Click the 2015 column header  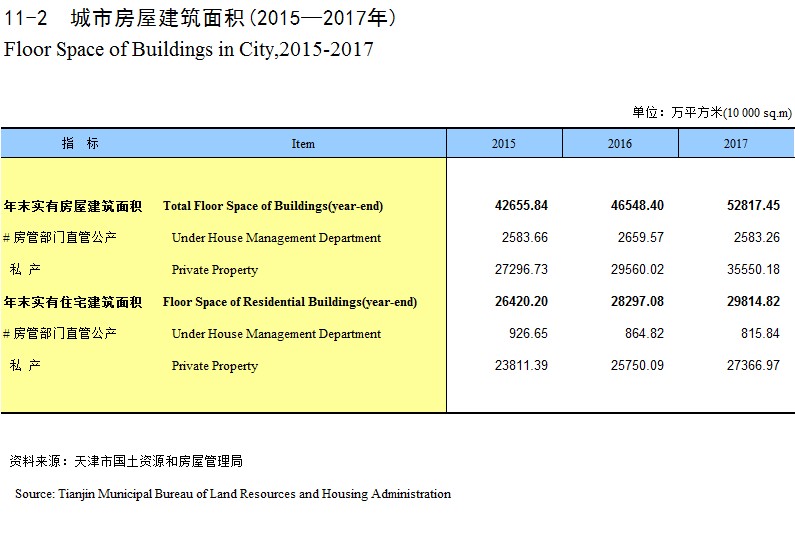(503, 143)
